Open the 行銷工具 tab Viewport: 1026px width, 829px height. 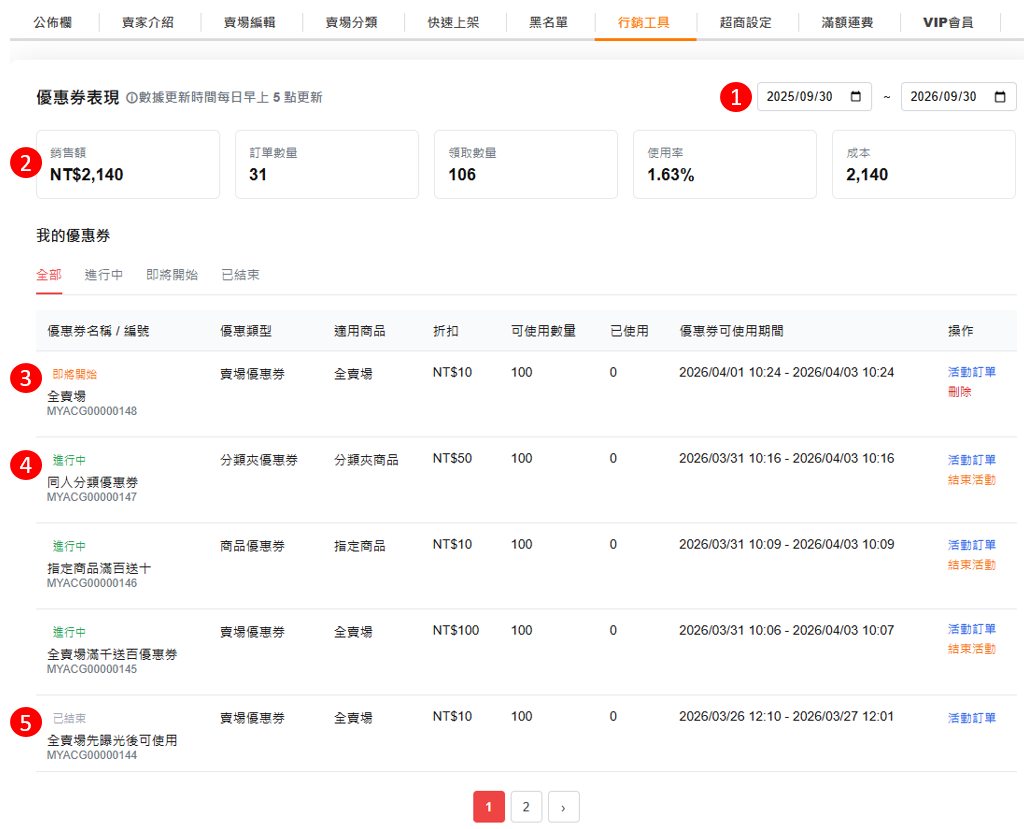644,22
